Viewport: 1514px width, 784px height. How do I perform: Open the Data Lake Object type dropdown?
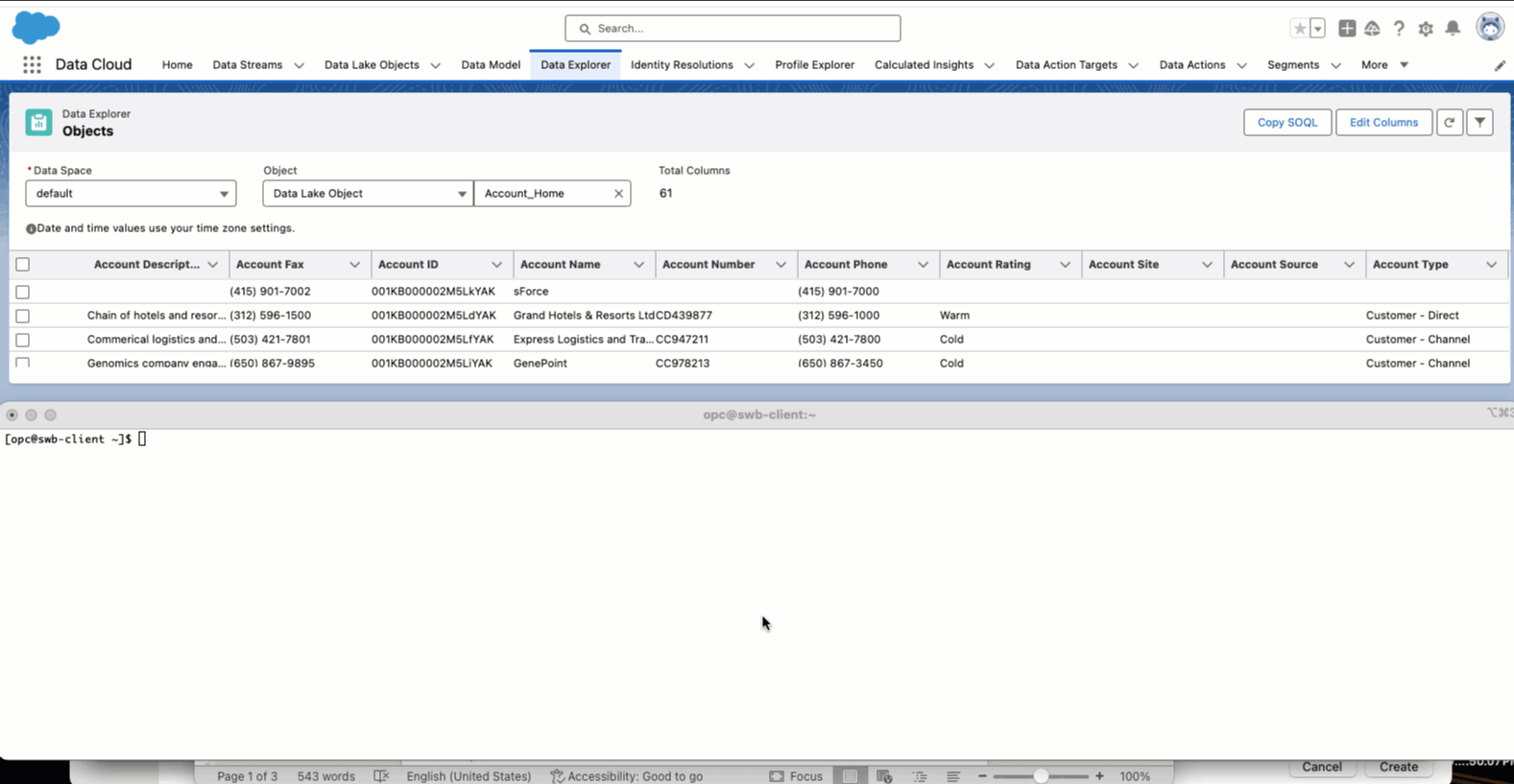pyautogui.click(x=368, y=194)
